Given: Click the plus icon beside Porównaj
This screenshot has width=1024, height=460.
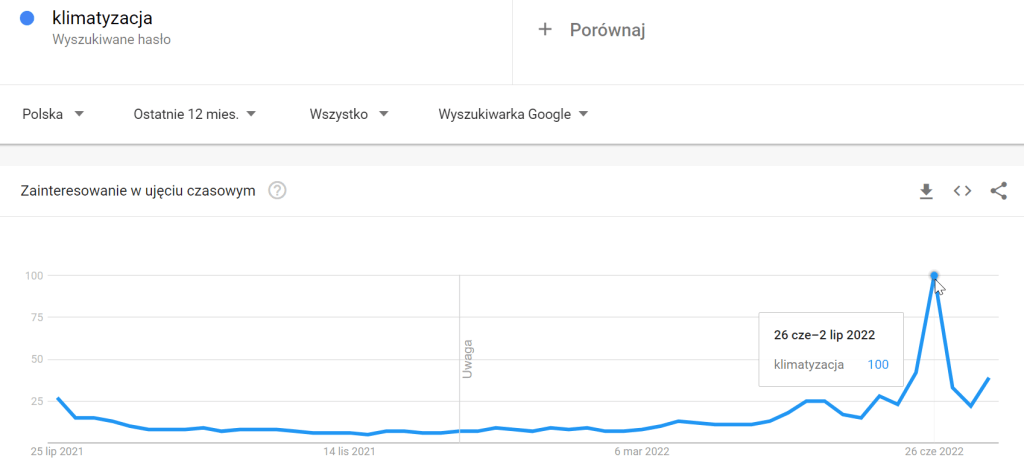Looking at the screenshot, I should pyautogui.click(x=545, y=30).
